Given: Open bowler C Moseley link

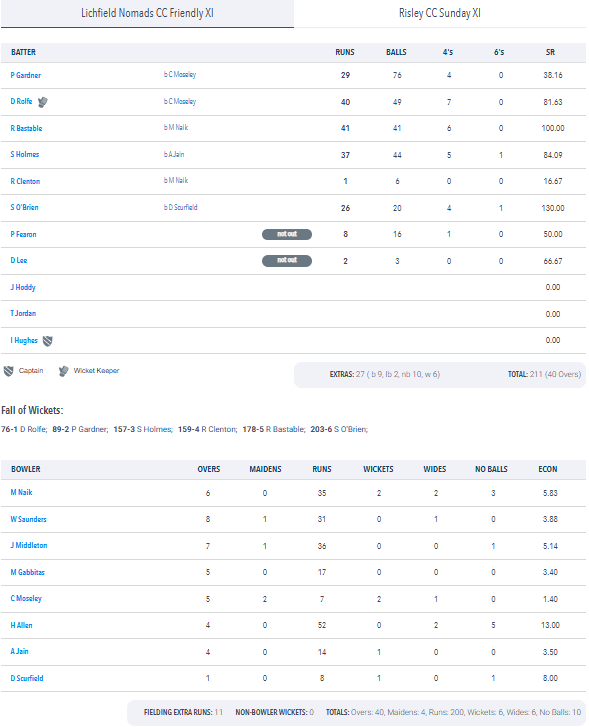Looking at the screenshot, I should pyautogui.click(x=26, y=599).
